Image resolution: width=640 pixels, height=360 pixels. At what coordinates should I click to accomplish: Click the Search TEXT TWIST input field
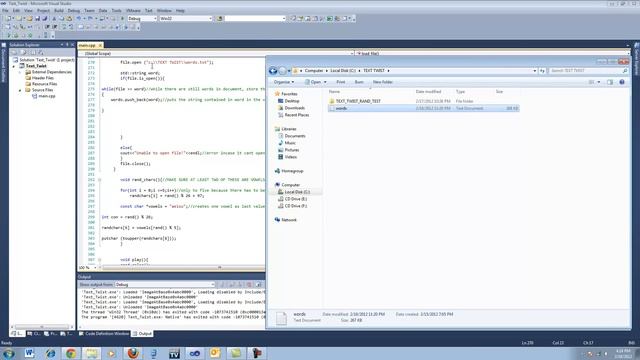click(x=588, y=71)
